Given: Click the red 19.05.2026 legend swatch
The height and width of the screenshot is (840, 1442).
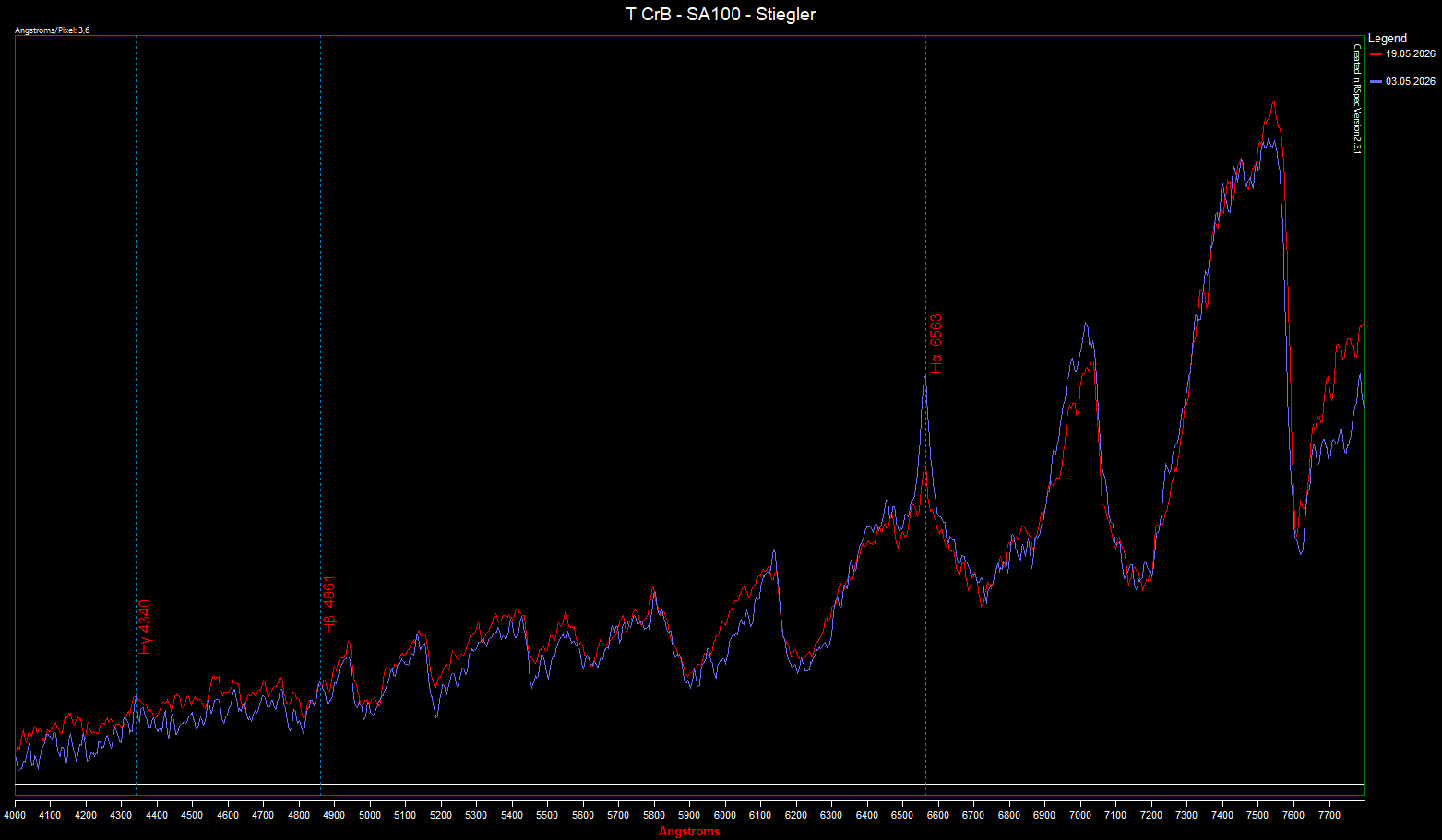Looking at the screenshot, I should tap(1376, 54).
